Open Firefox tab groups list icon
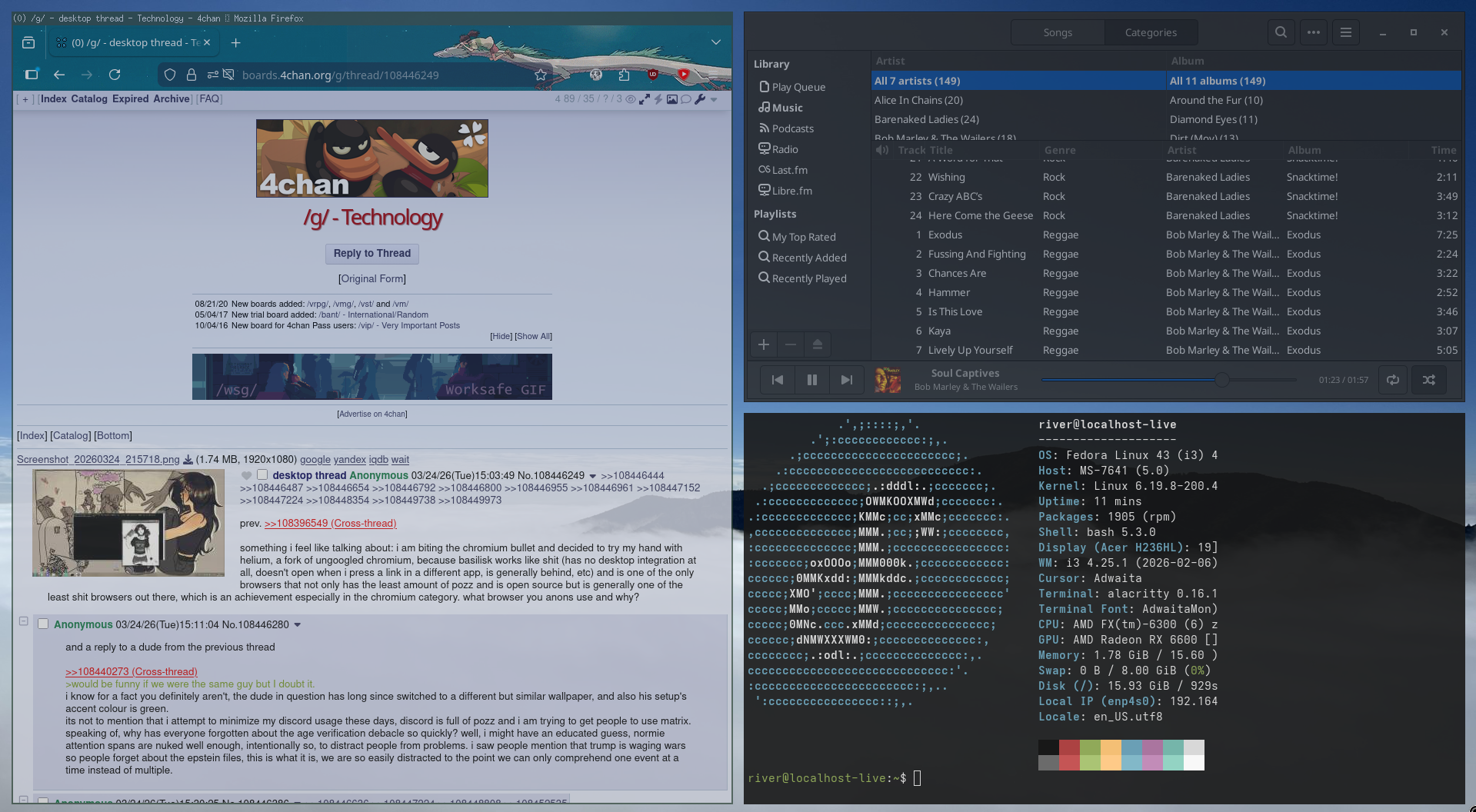Screen dimensions: 1476x812 [28, 43]
